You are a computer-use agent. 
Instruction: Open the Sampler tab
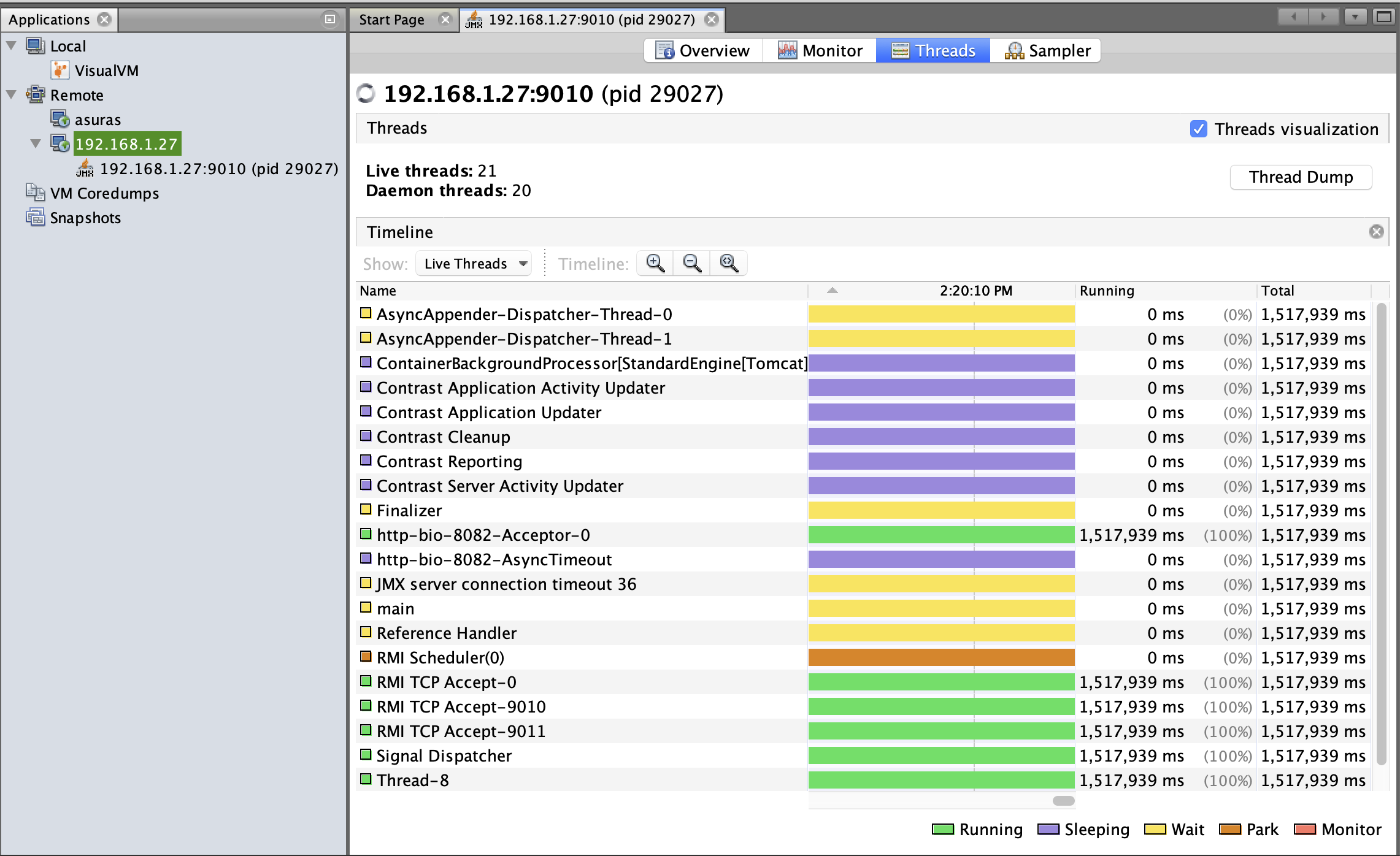[1047, 50]
